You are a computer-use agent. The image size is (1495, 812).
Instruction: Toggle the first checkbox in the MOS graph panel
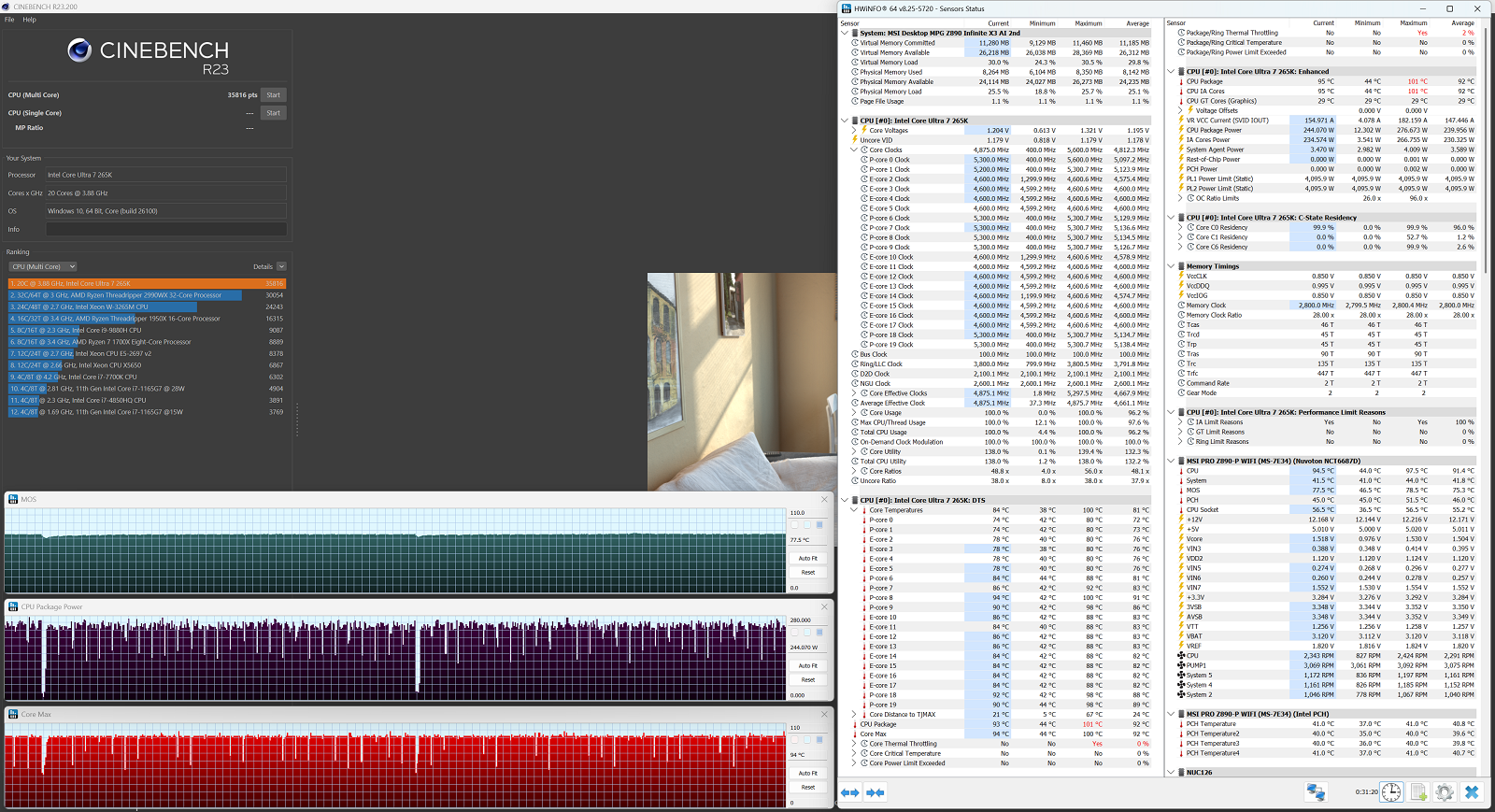pos(795,525)
